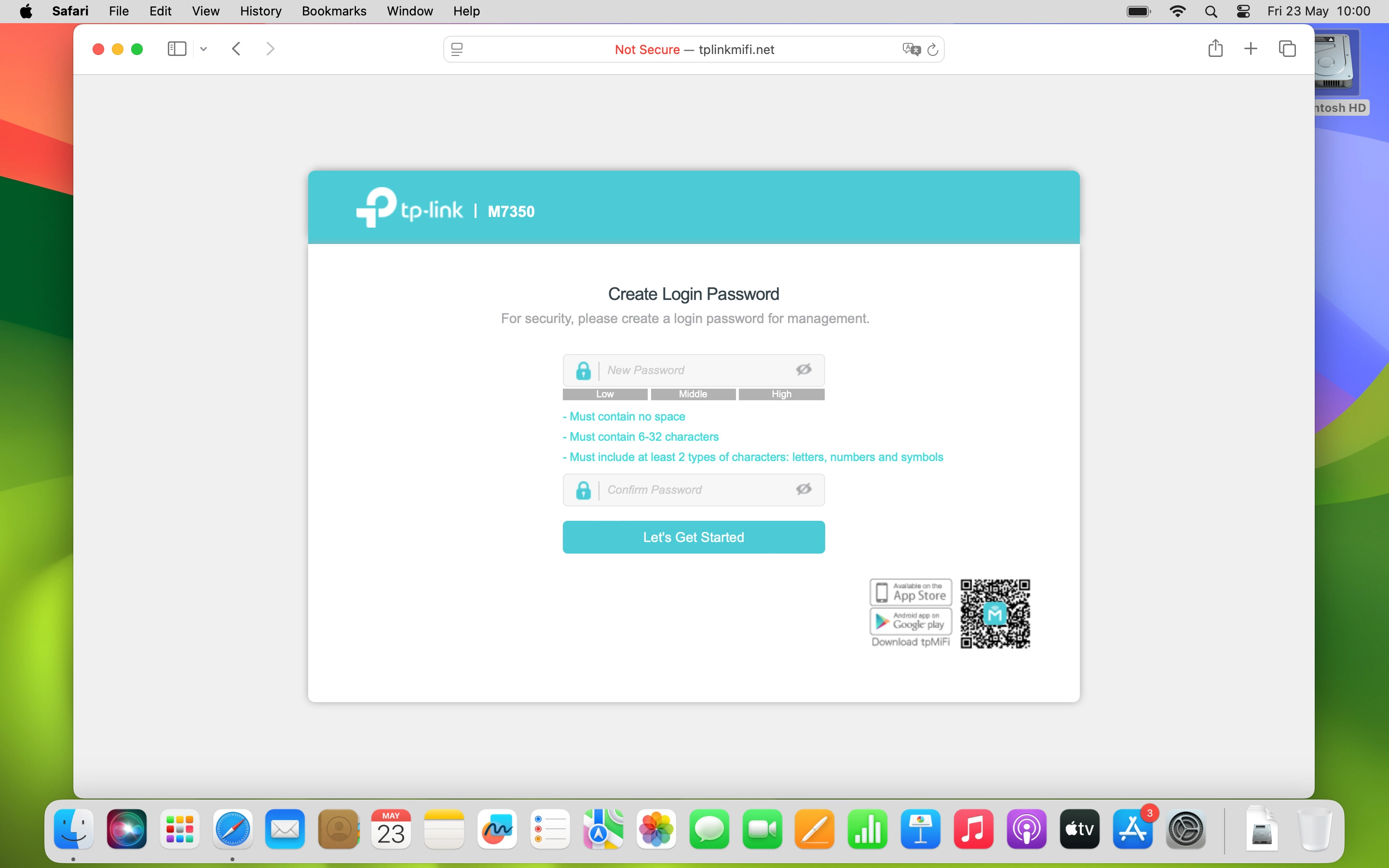Image resolution: width=1389 pixels, height=868 pixels.
Task: Show the Confirm Password characters
Action: (x=803, y=489)
